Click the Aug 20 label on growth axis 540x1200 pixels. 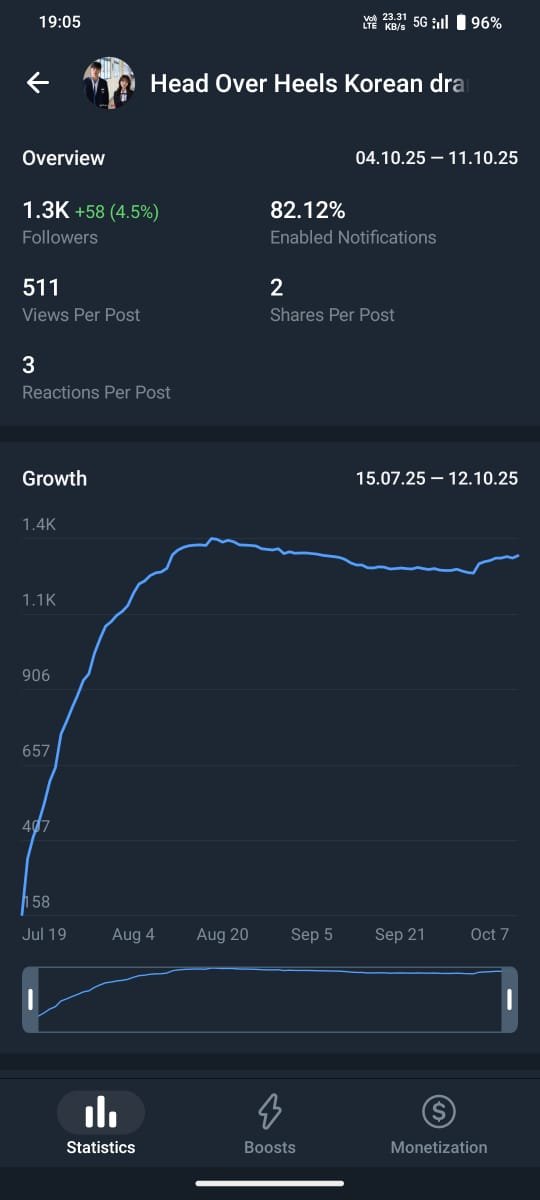tap(223, 934)
